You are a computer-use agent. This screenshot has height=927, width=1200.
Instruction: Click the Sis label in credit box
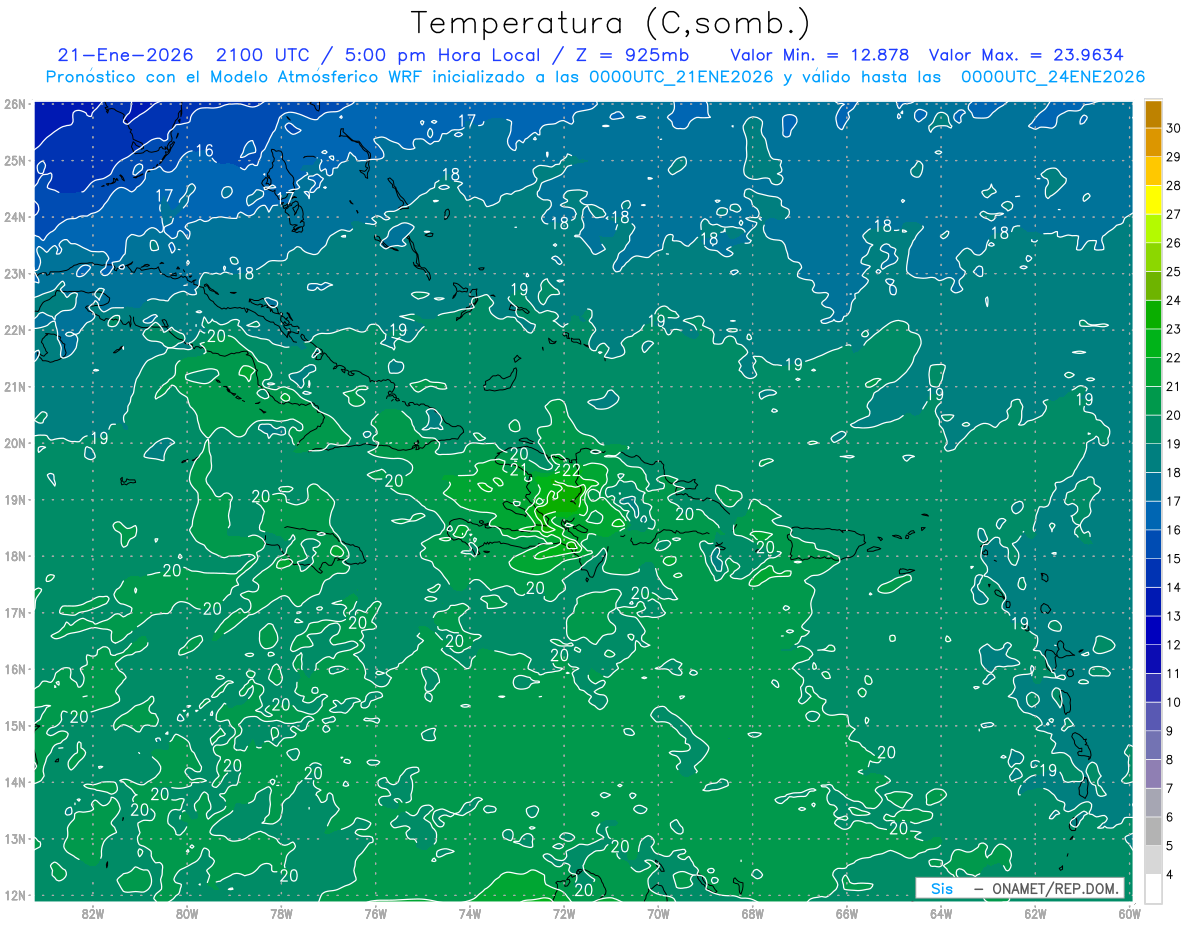click(x=942, y=888)
